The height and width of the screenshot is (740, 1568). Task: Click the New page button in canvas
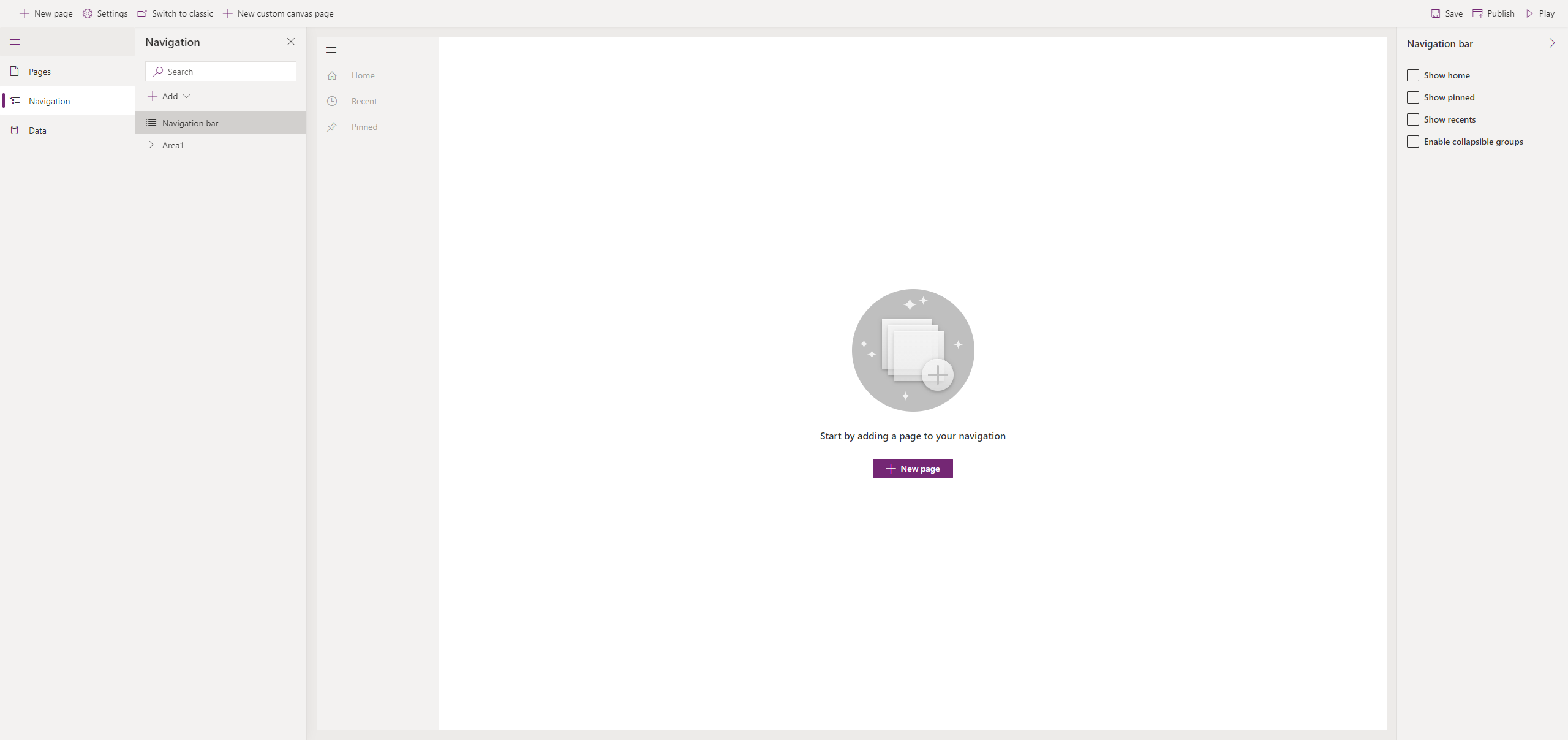click(x=912, y=468)
